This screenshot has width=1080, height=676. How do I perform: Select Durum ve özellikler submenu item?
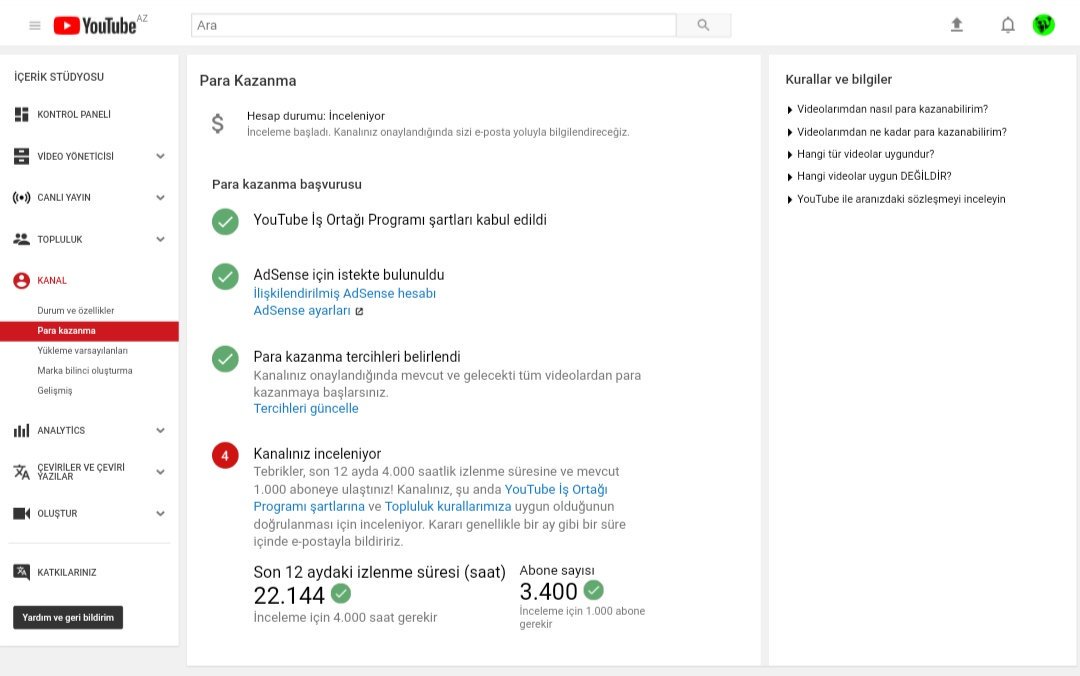pyautogui.click(x=76, y=311)
